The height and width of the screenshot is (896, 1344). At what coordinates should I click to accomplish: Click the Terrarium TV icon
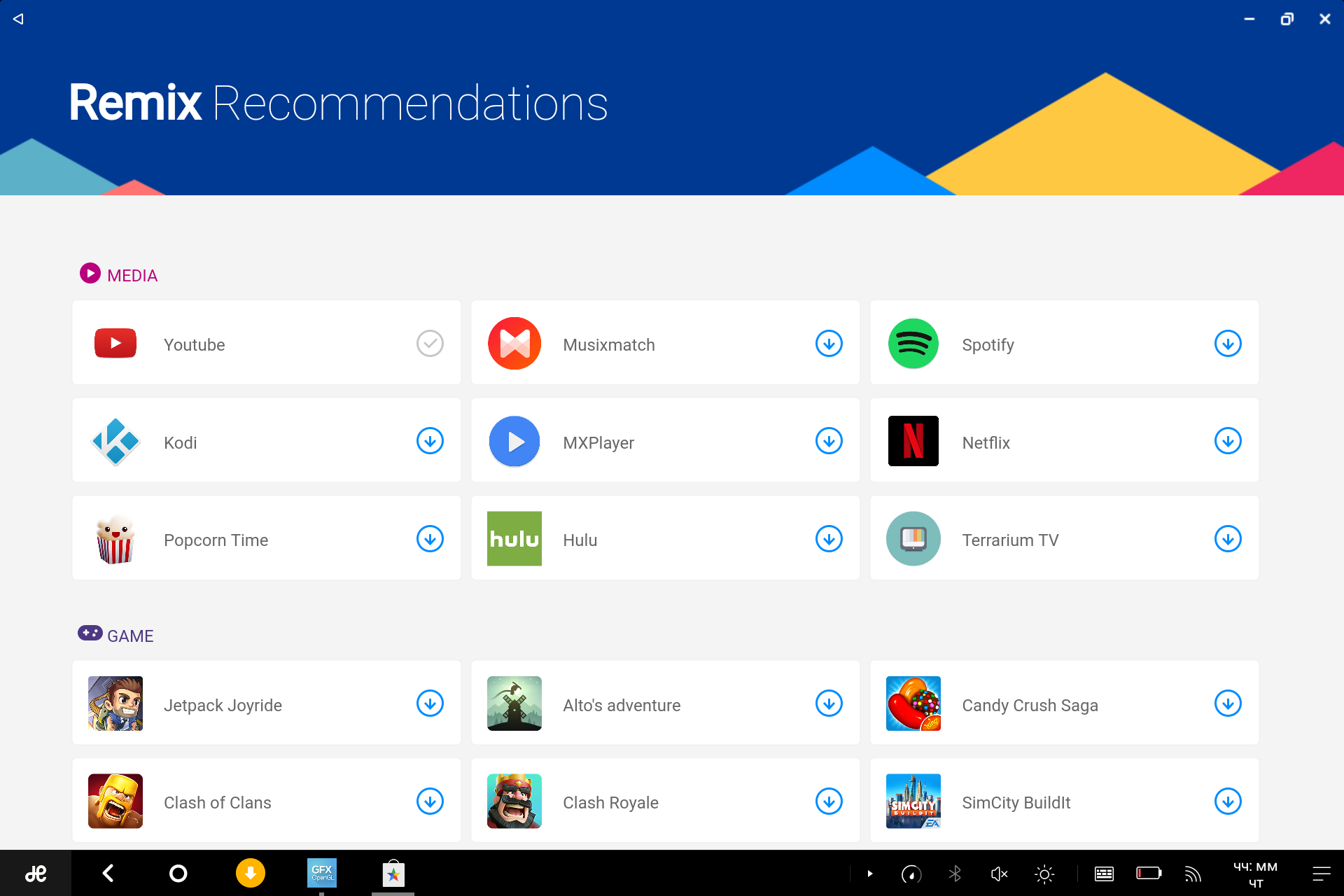(x=913, y=539)
